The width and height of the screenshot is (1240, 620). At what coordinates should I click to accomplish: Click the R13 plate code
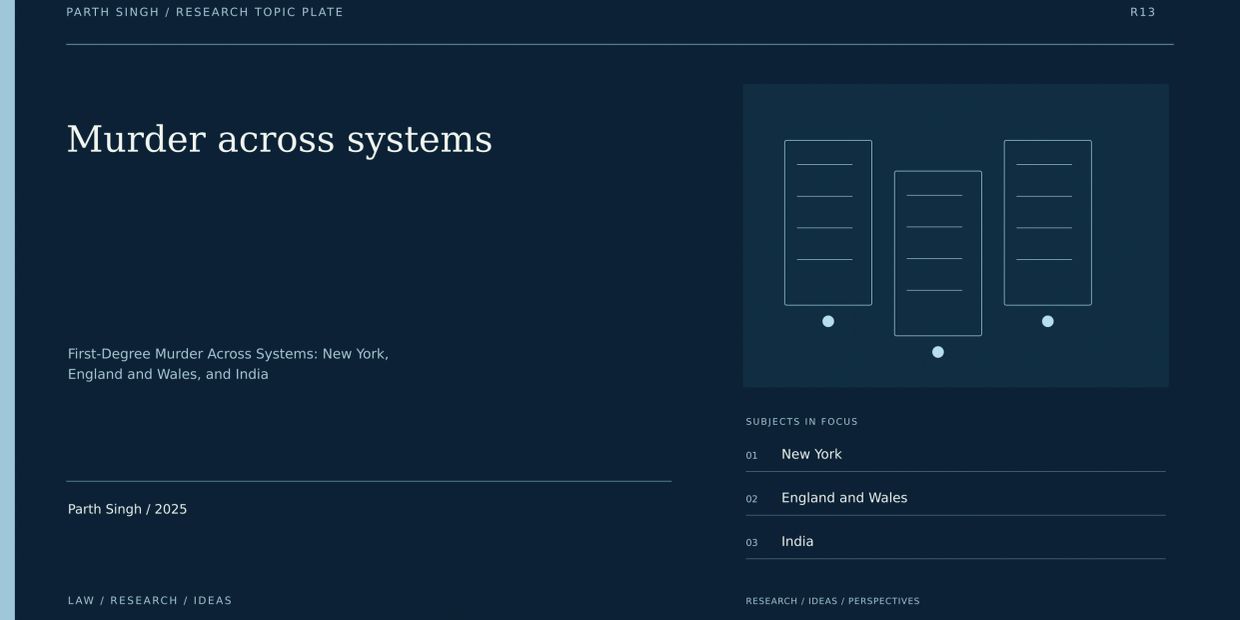pos(1143,12)
